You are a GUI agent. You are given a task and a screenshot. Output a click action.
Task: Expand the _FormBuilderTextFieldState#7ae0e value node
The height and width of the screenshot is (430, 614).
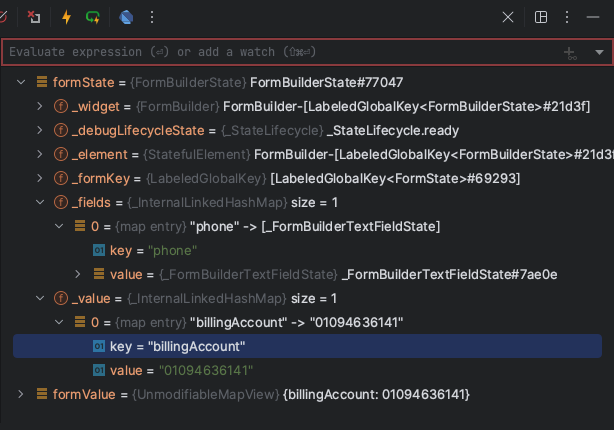(78, 274)
